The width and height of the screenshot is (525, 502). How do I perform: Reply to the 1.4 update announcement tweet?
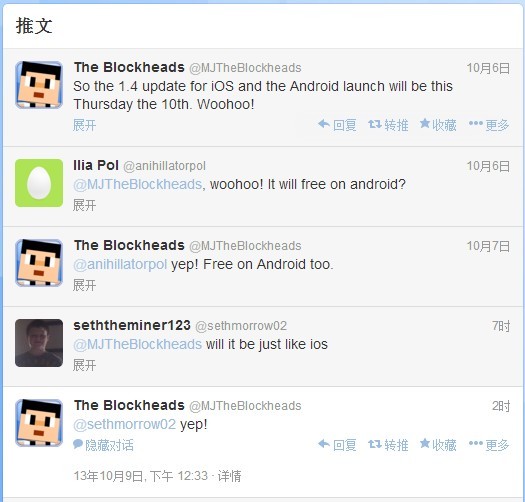tap(337, 125)
